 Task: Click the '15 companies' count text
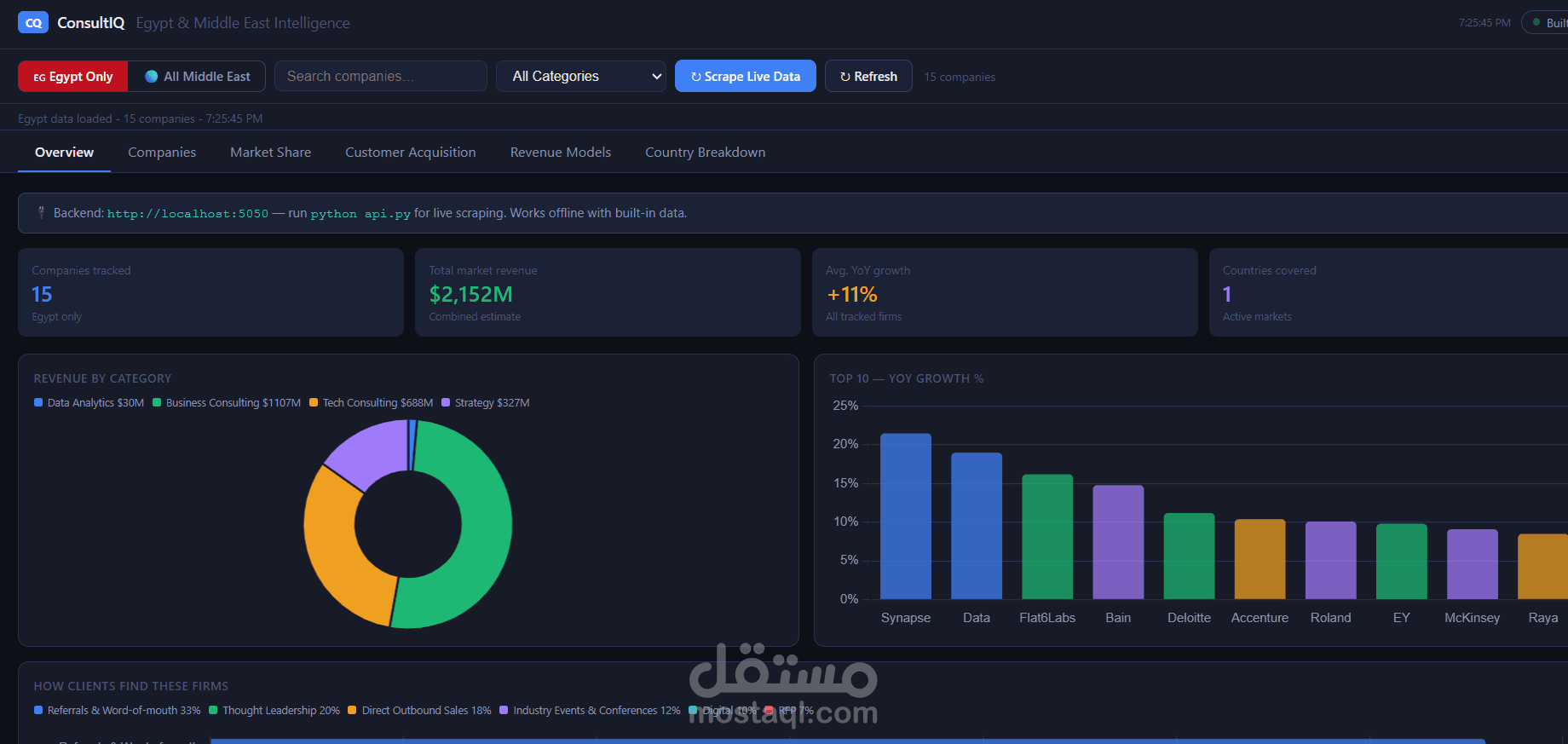960,78
